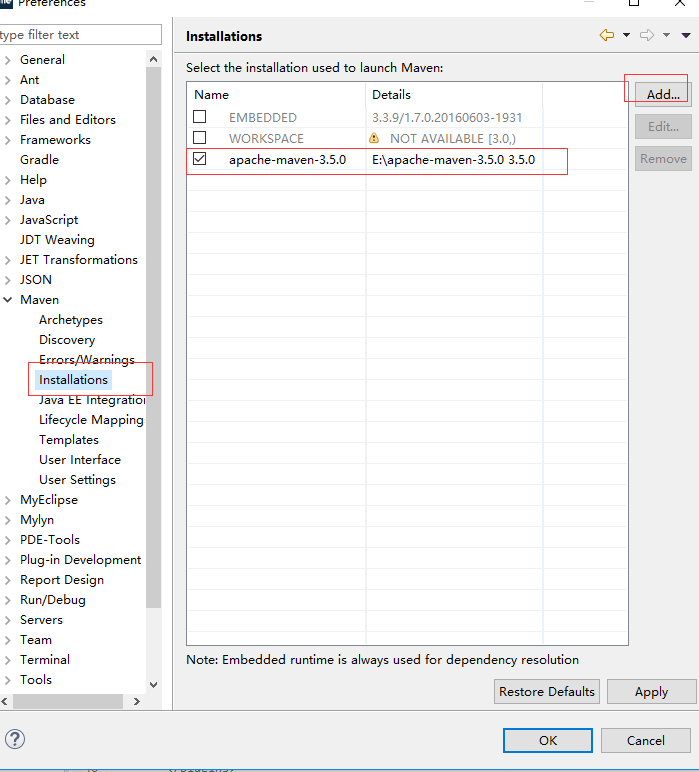The image size is (699, 772).
Task: Open the back history dropdown arrow
Action: [626, 35]
